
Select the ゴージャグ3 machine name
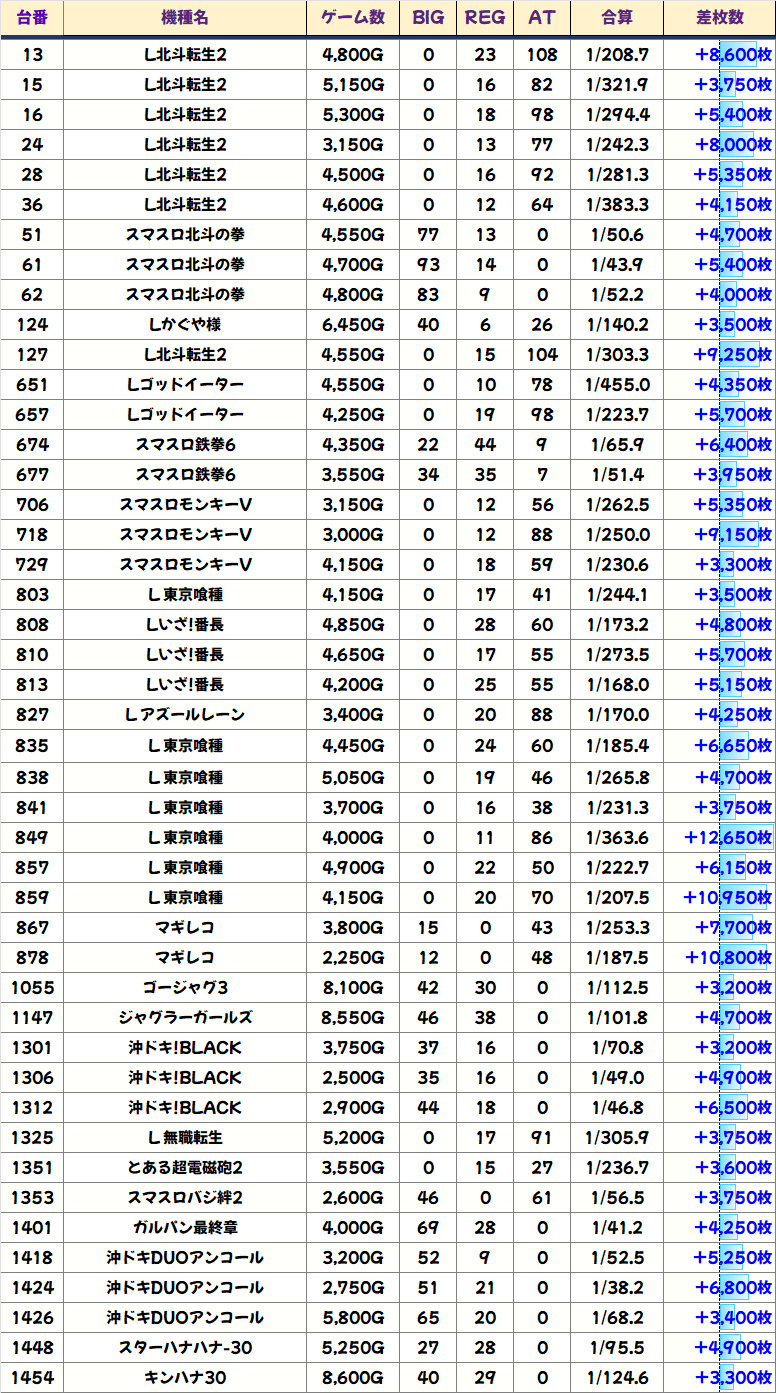tap(185, 988)
